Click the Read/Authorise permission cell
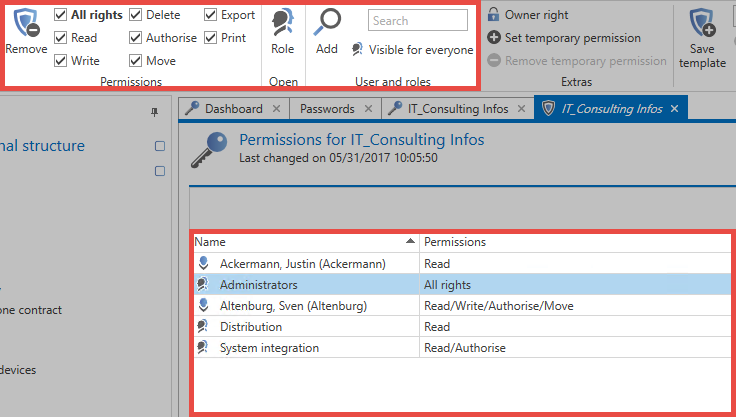 pos(575,348)
